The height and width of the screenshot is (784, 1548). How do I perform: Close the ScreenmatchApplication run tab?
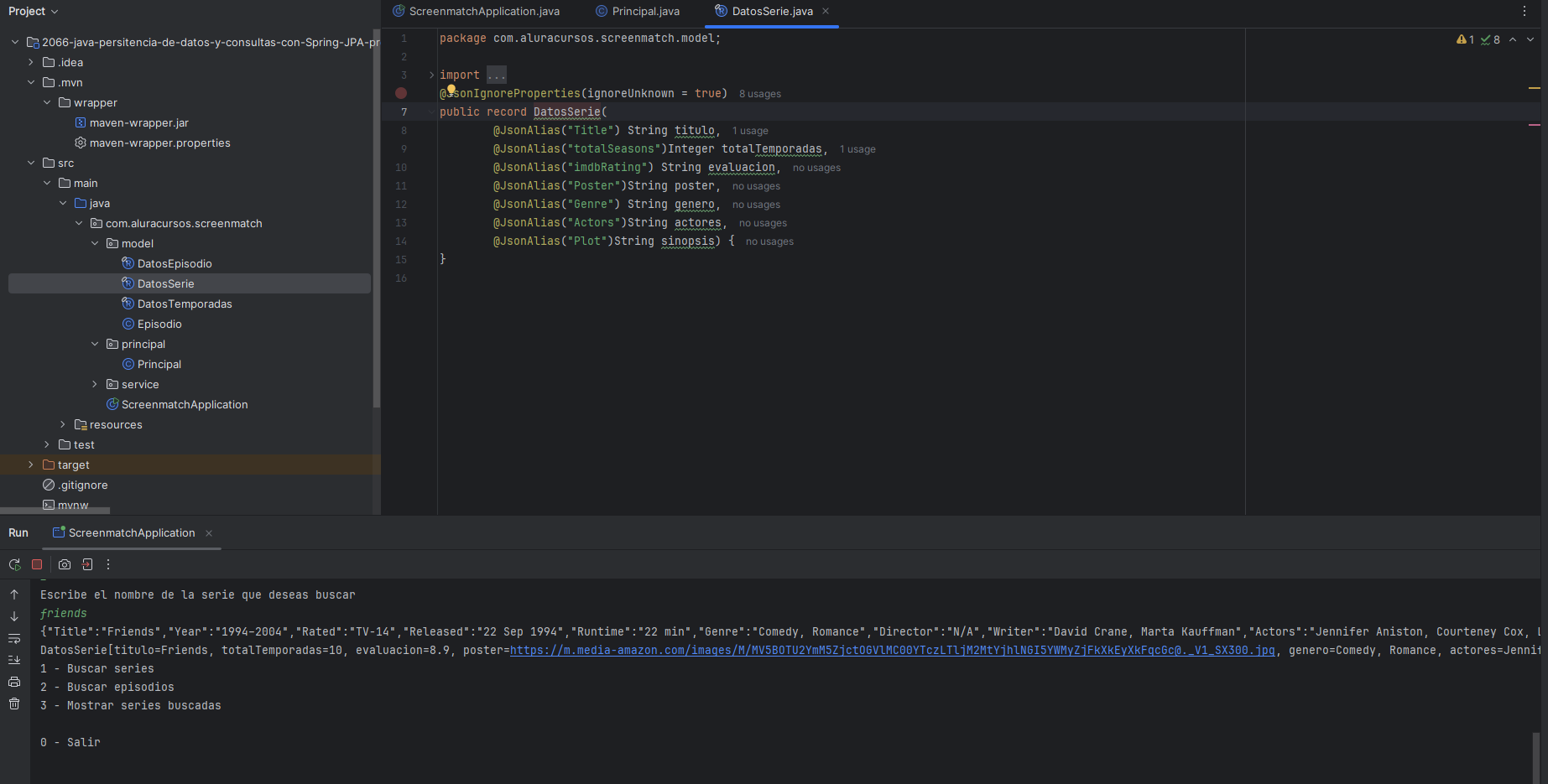(x=209, y=533)
